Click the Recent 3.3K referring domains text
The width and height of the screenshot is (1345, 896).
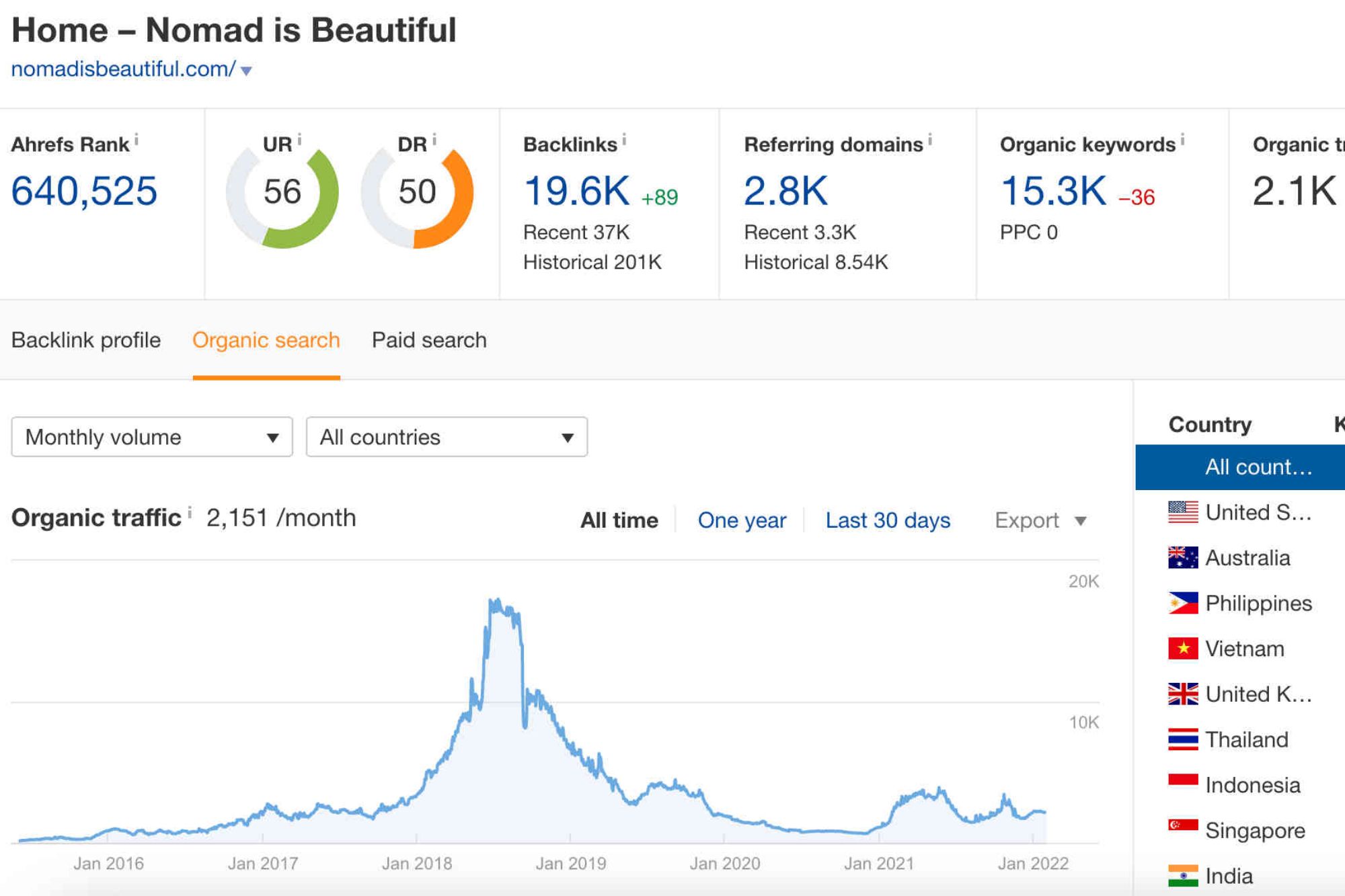(x=800, y=233)
